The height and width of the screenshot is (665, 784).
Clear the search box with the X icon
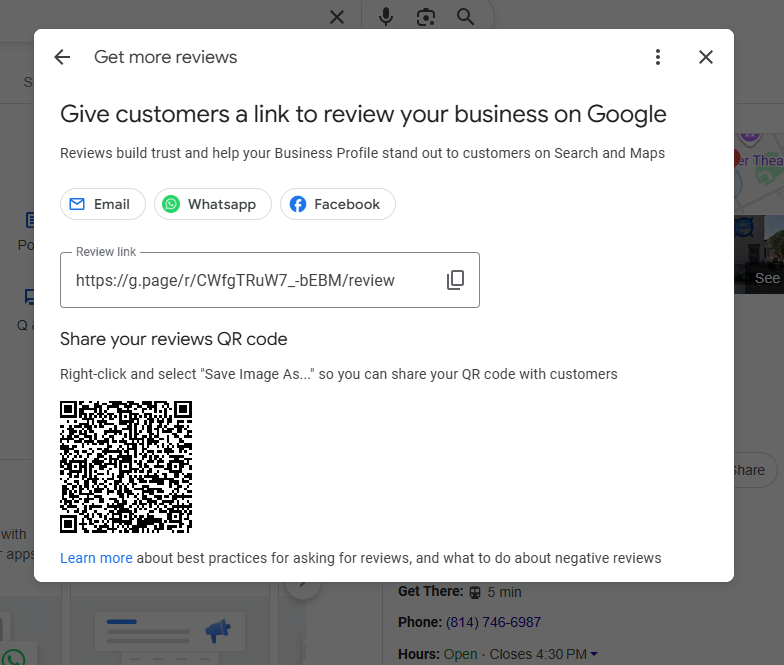pos(337,17)
